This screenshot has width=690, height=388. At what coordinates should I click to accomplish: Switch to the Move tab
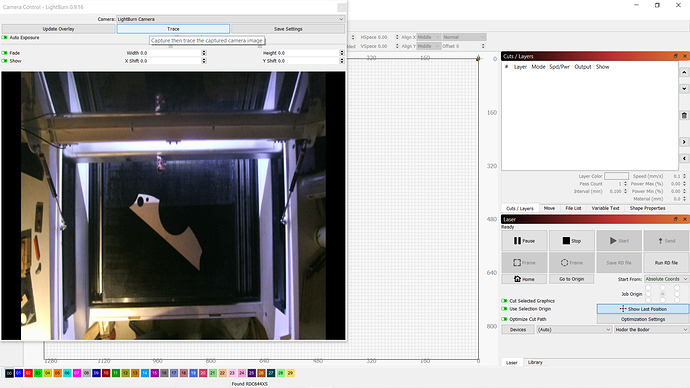coord(549,208)
